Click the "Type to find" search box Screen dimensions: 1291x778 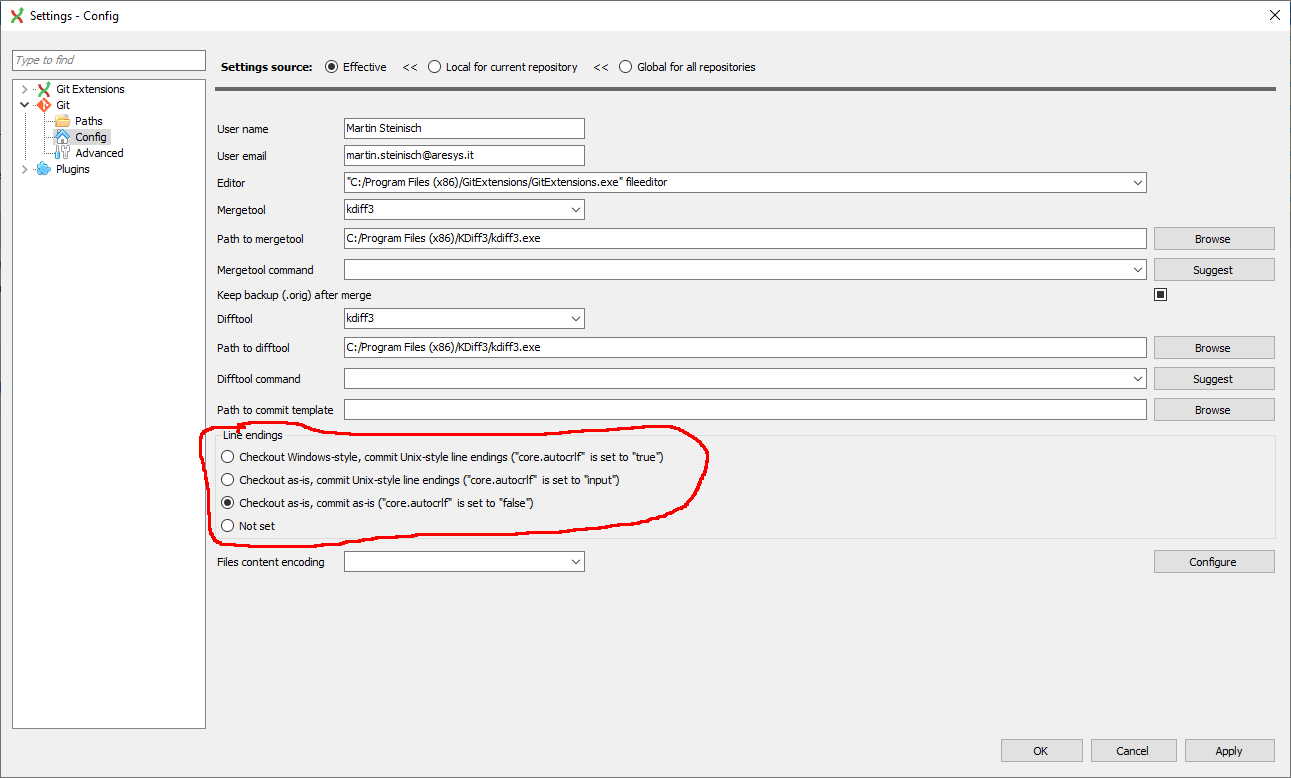pyautogui.click(x=108, y=60)
